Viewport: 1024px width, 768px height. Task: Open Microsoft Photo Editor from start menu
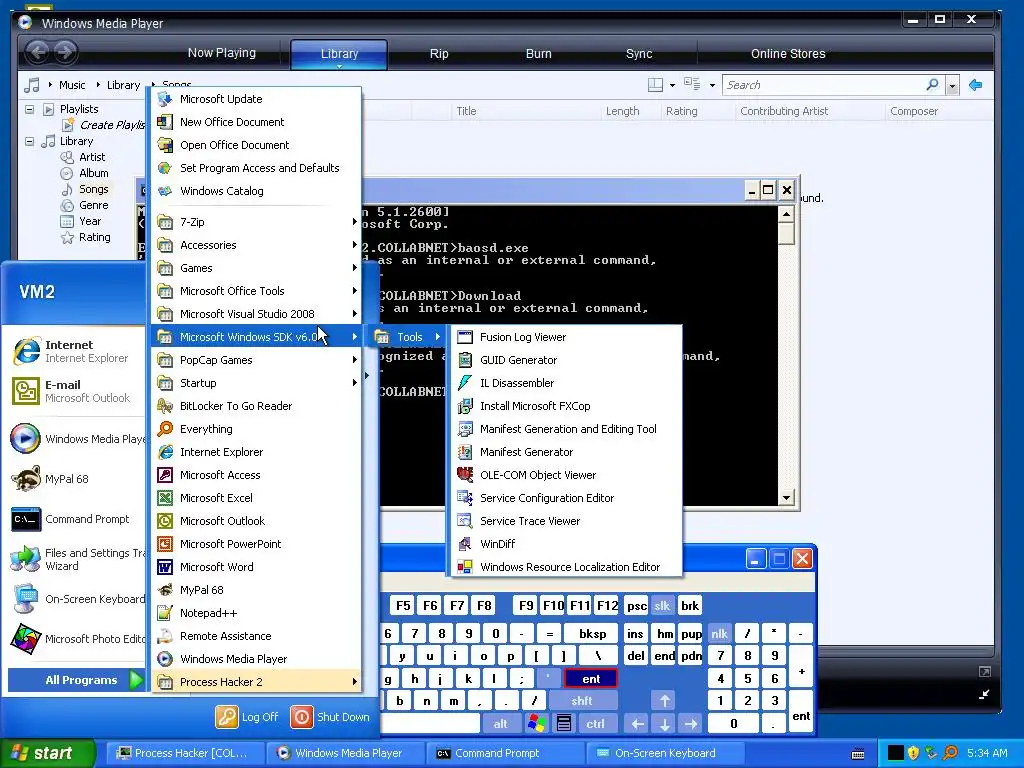click(77, 639)
